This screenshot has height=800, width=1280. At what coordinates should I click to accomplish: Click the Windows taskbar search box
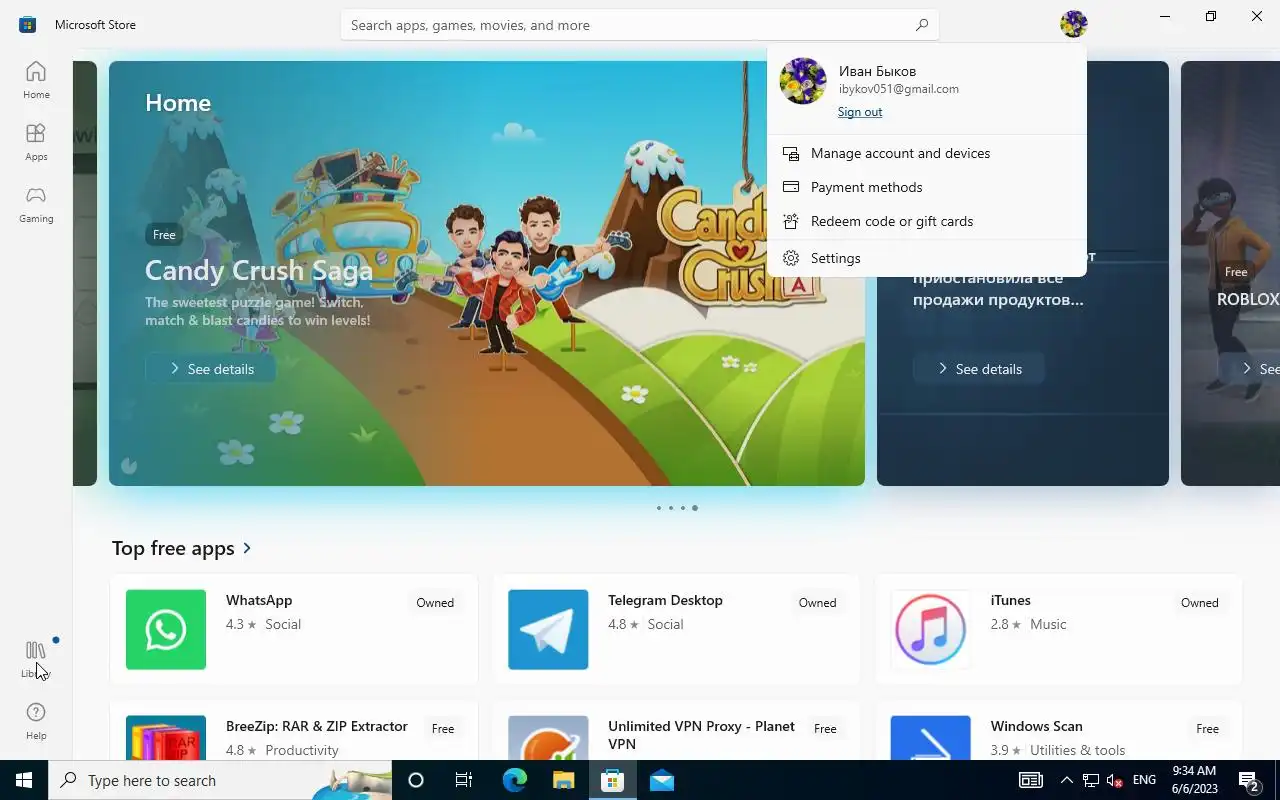[220, 780]
